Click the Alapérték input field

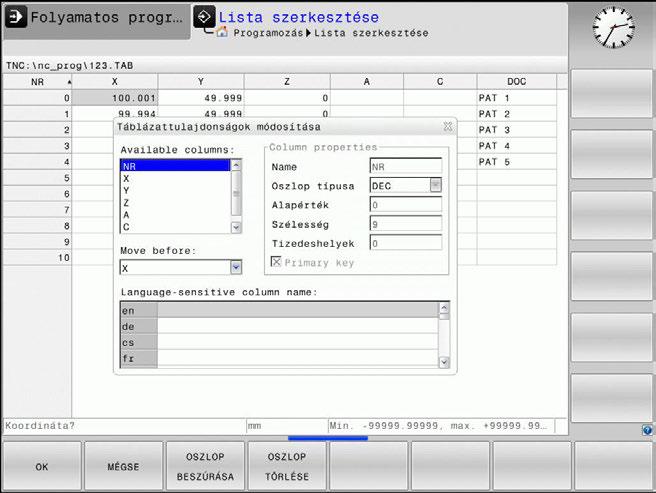[406, 205]
